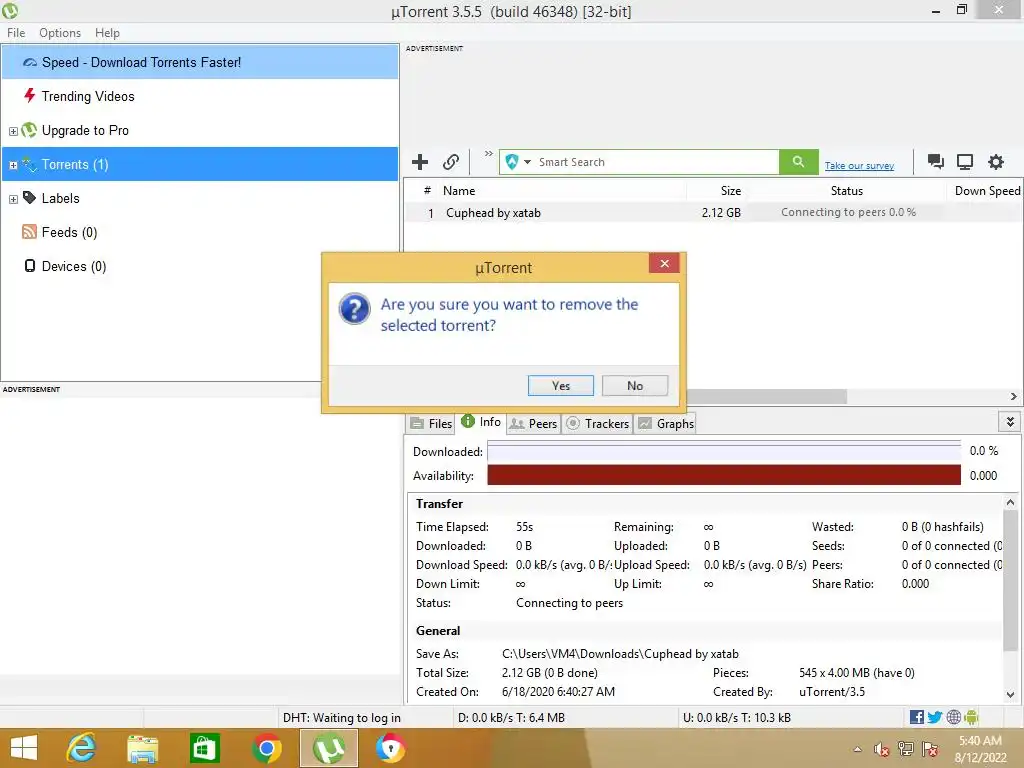Expand the Labels tree node
Screen dimensions: 1024x768
13,199
